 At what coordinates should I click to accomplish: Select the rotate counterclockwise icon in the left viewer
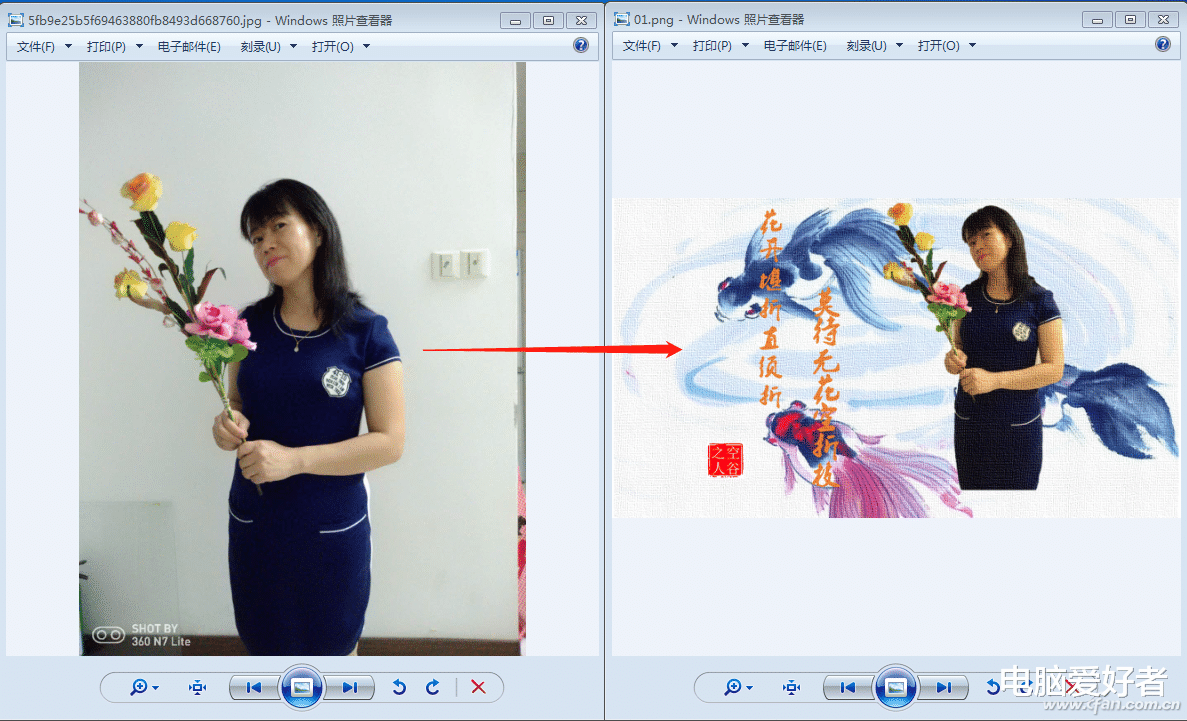pos(398,687)
